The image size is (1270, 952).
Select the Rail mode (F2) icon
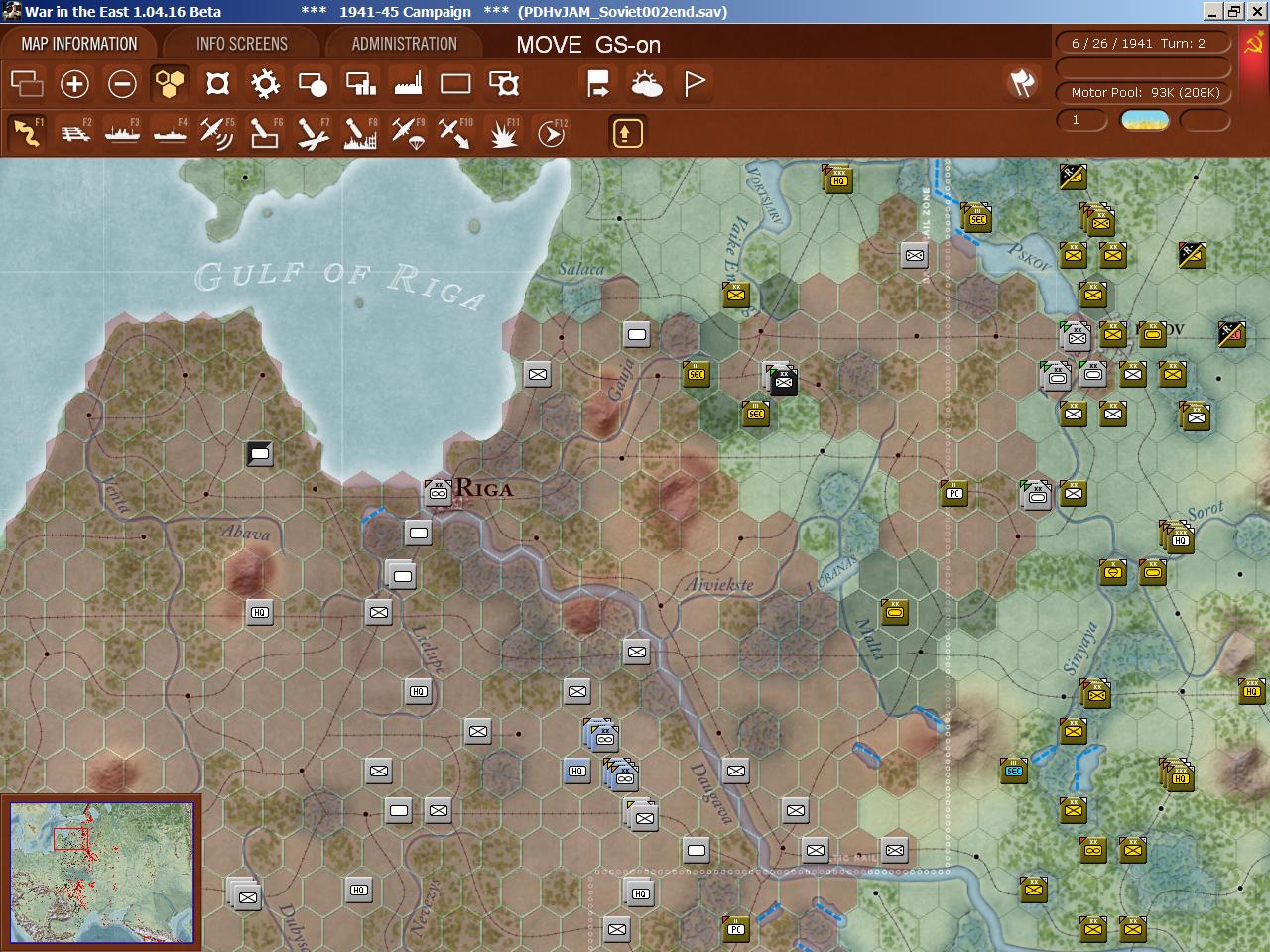pos(74,133)
